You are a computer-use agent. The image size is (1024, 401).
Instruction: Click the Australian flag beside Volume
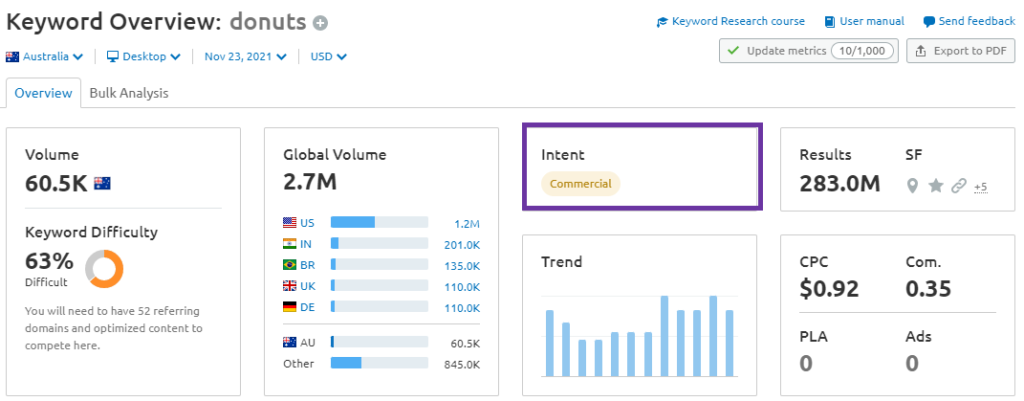point(102,183)
